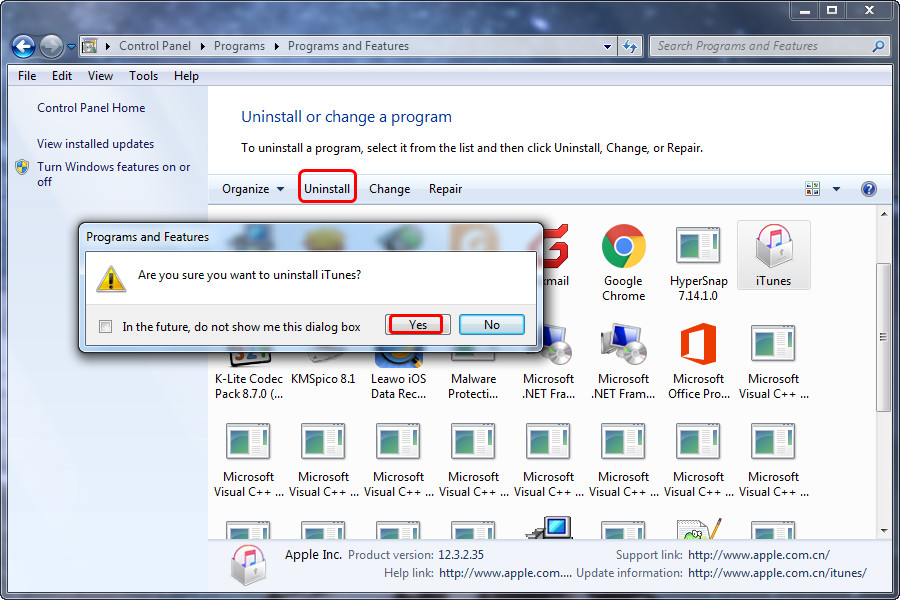
Task: Open update information link apple.com.cn/itunes
Action: point(777,572)
